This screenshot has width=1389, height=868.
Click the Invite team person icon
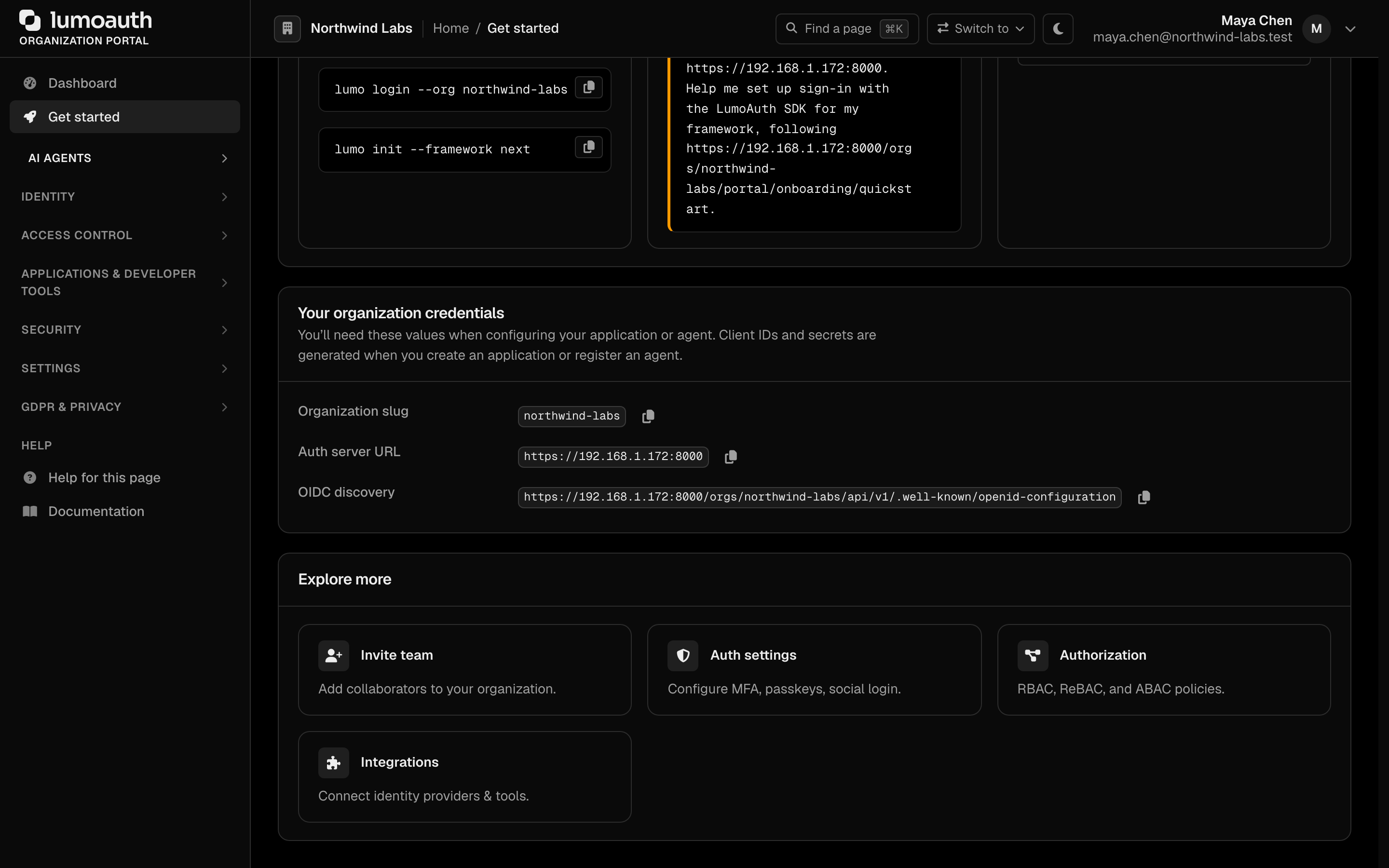click(x=333, y=656)
